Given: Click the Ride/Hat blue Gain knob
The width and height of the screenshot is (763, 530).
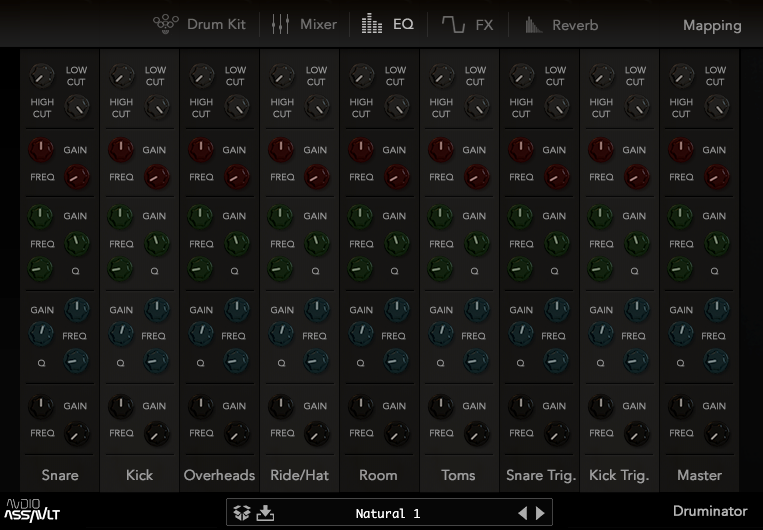Looking at the screenshot, I should [x=317, y=310].
